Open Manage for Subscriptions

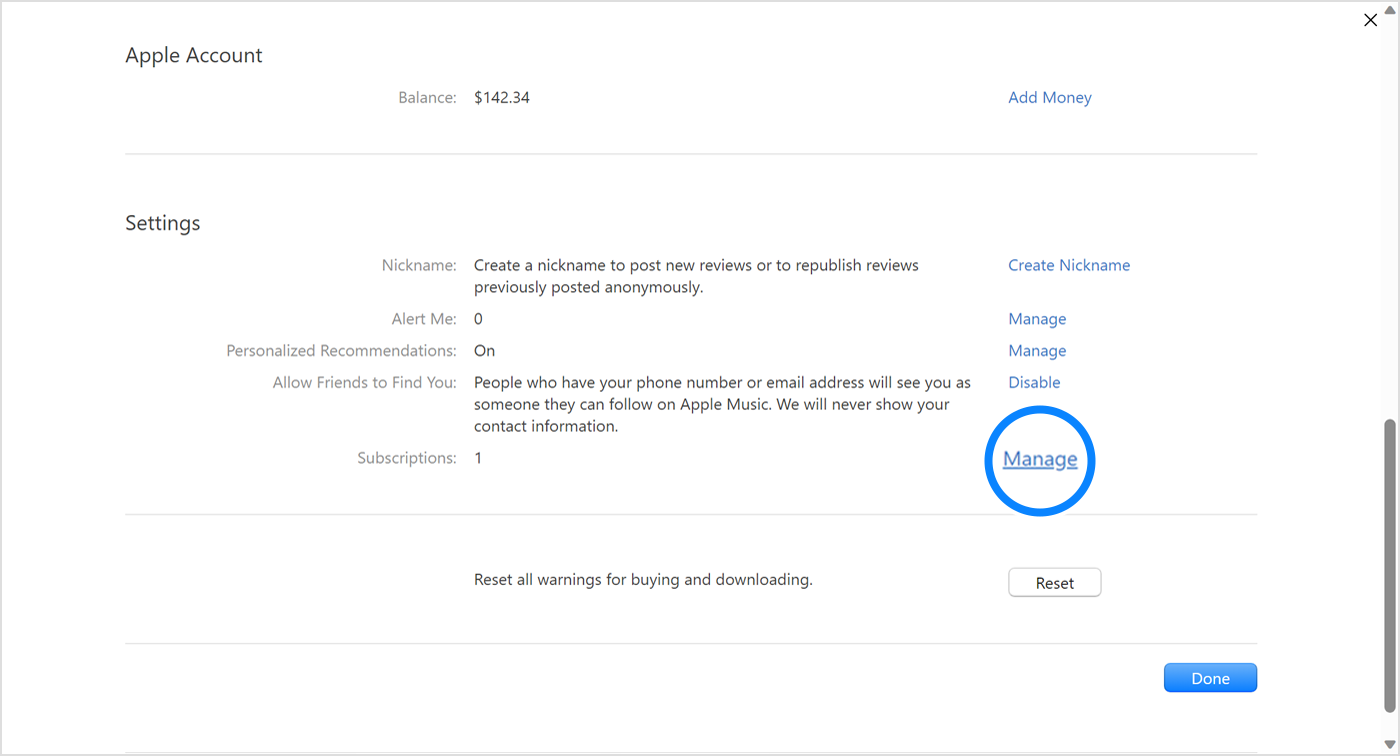tap(1040, 459)
